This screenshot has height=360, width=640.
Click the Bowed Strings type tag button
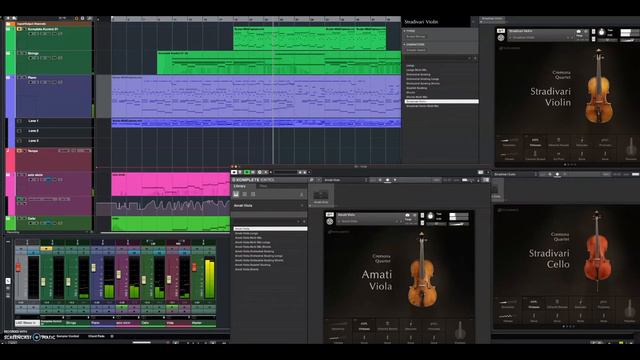coord(416,37)
